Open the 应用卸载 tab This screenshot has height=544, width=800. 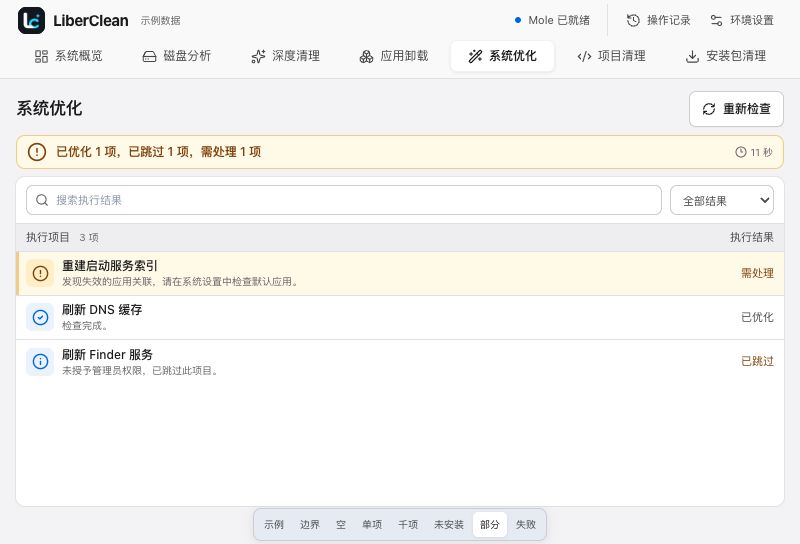[x=394, y=56]
